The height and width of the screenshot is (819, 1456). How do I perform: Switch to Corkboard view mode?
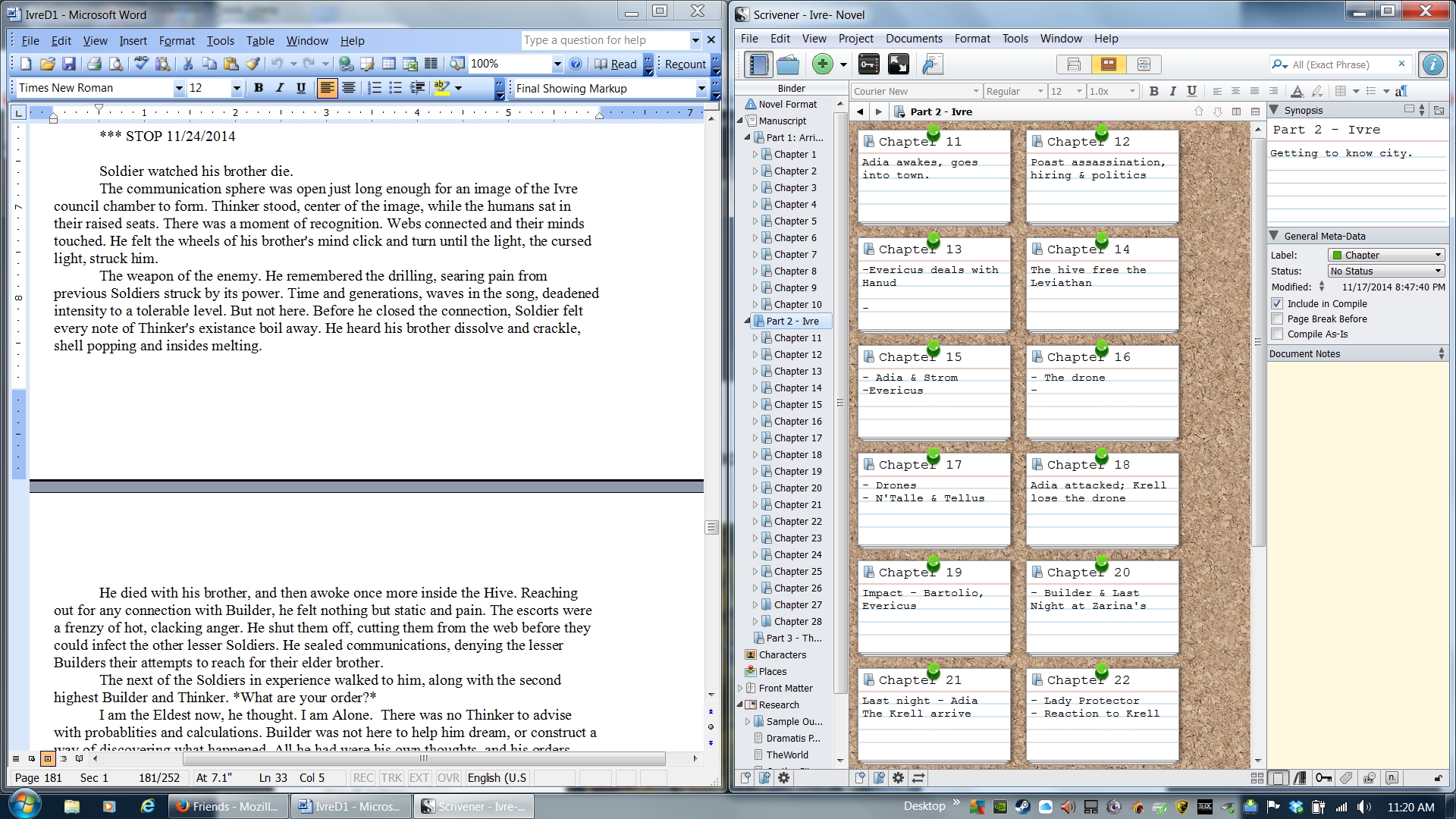coord(1108,64)
